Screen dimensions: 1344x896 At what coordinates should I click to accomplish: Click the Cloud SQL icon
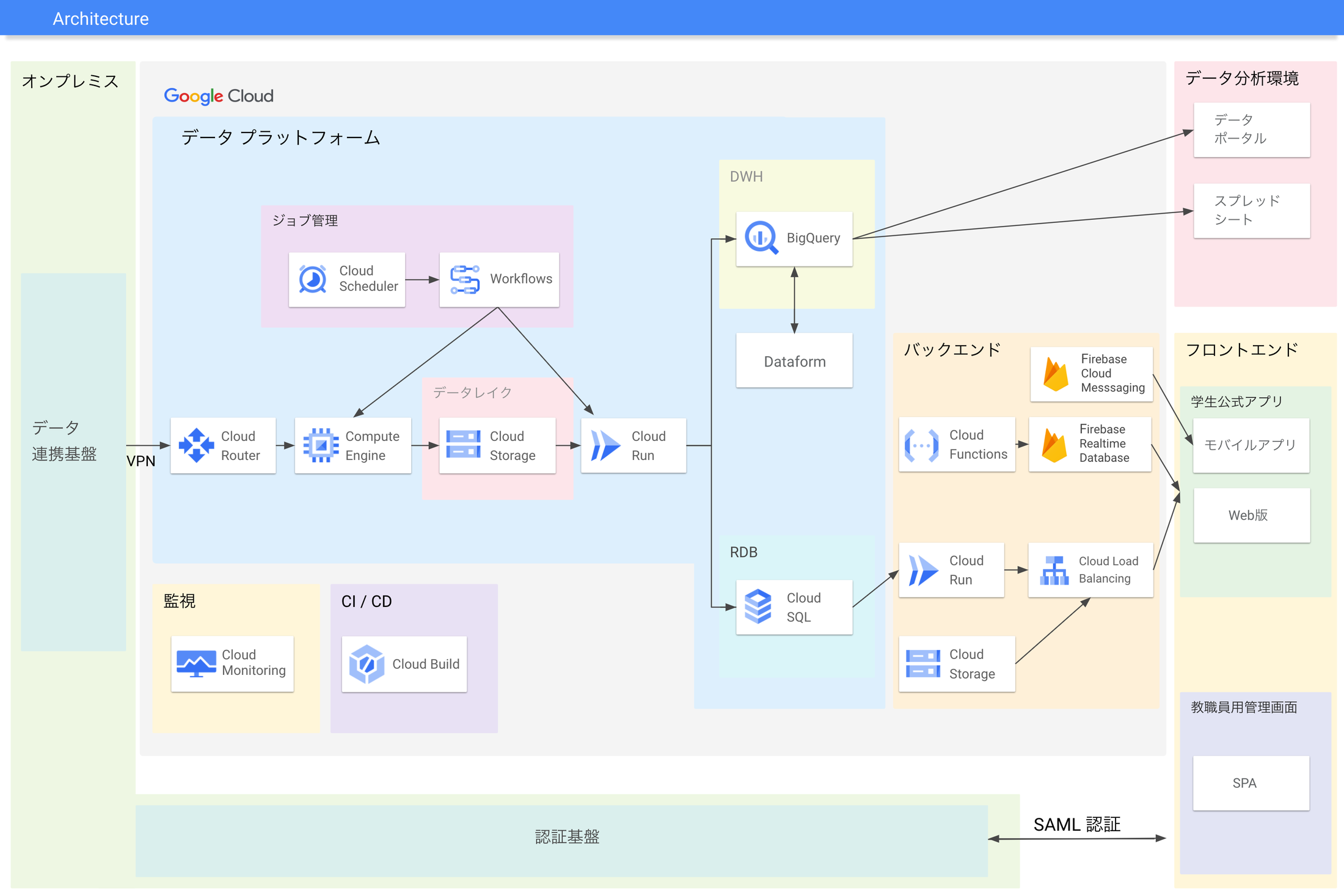pos(758,606)
